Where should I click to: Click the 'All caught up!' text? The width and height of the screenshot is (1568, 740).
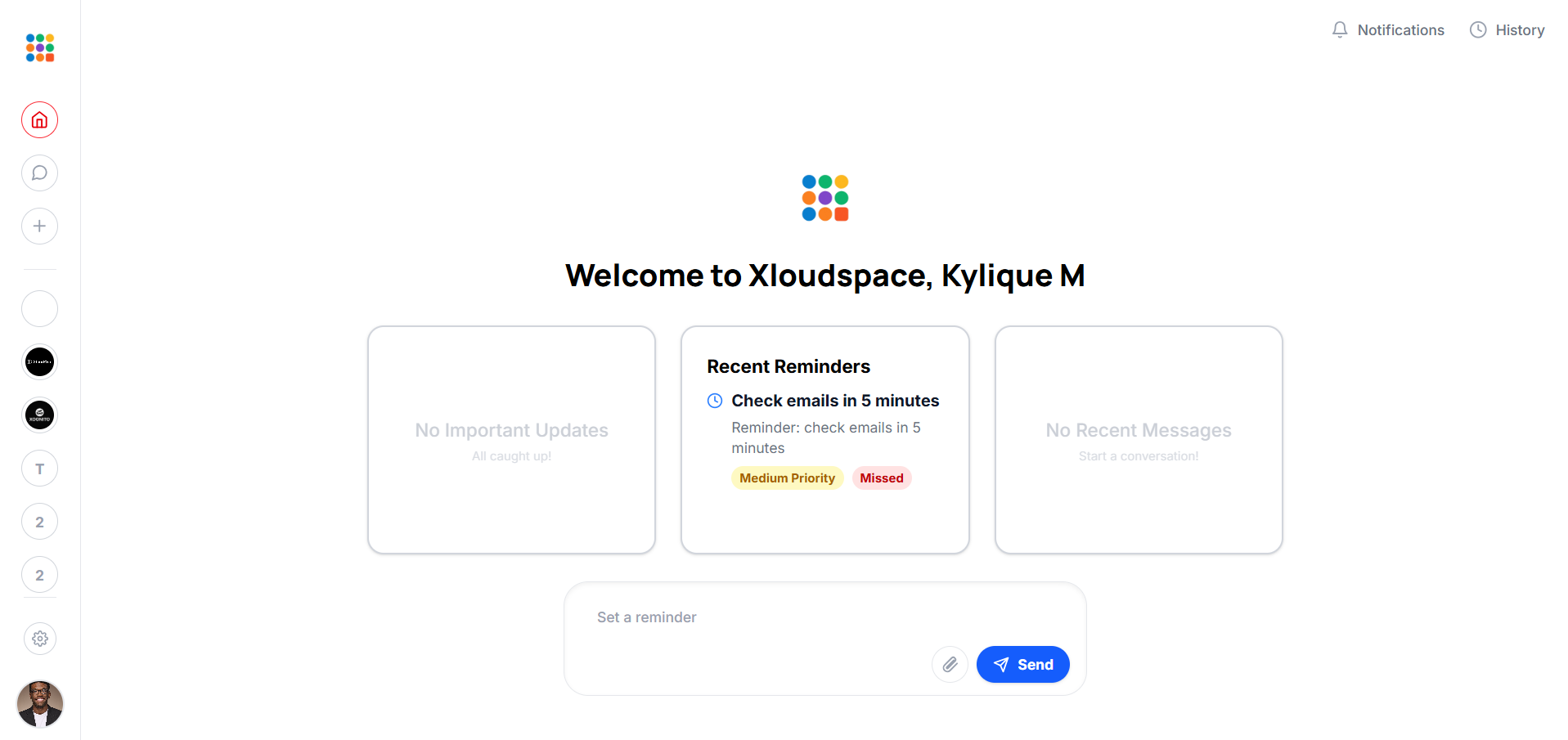click(x=512, y=456)
